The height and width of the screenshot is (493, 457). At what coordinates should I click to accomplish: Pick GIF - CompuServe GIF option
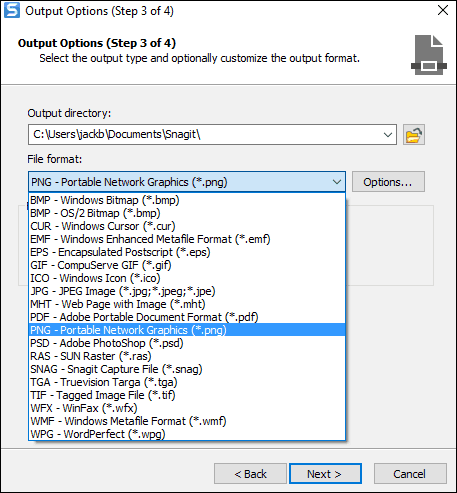187,265
